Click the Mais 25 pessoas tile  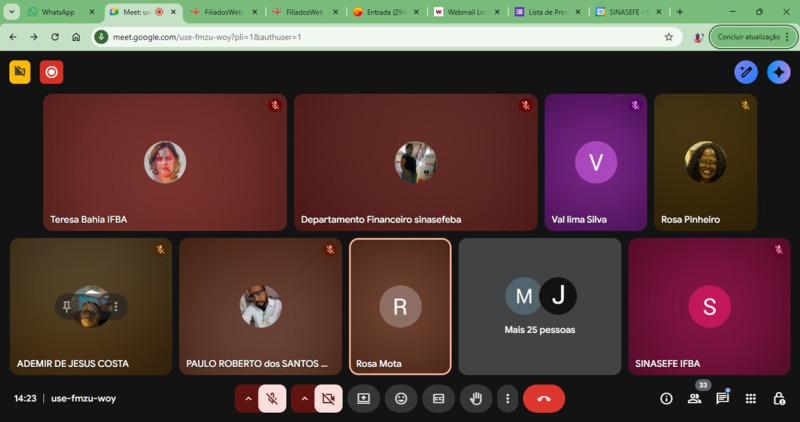[x=540, y=306]
